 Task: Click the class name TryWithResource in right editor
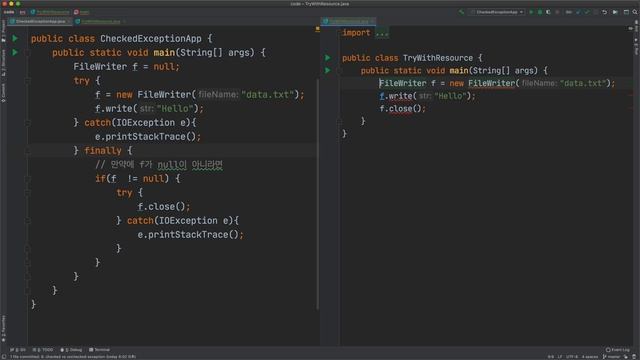438,58
